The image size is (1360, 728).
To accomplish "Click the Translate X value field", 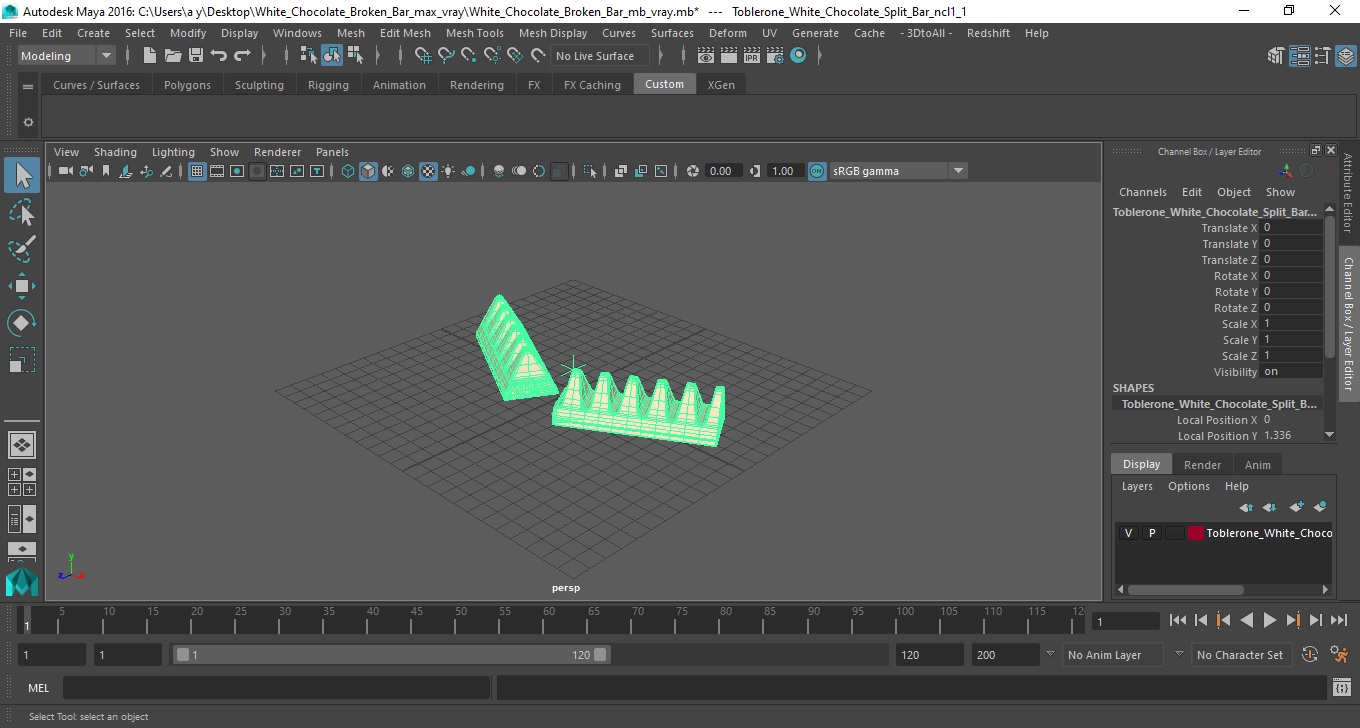I will [1292, 228].
